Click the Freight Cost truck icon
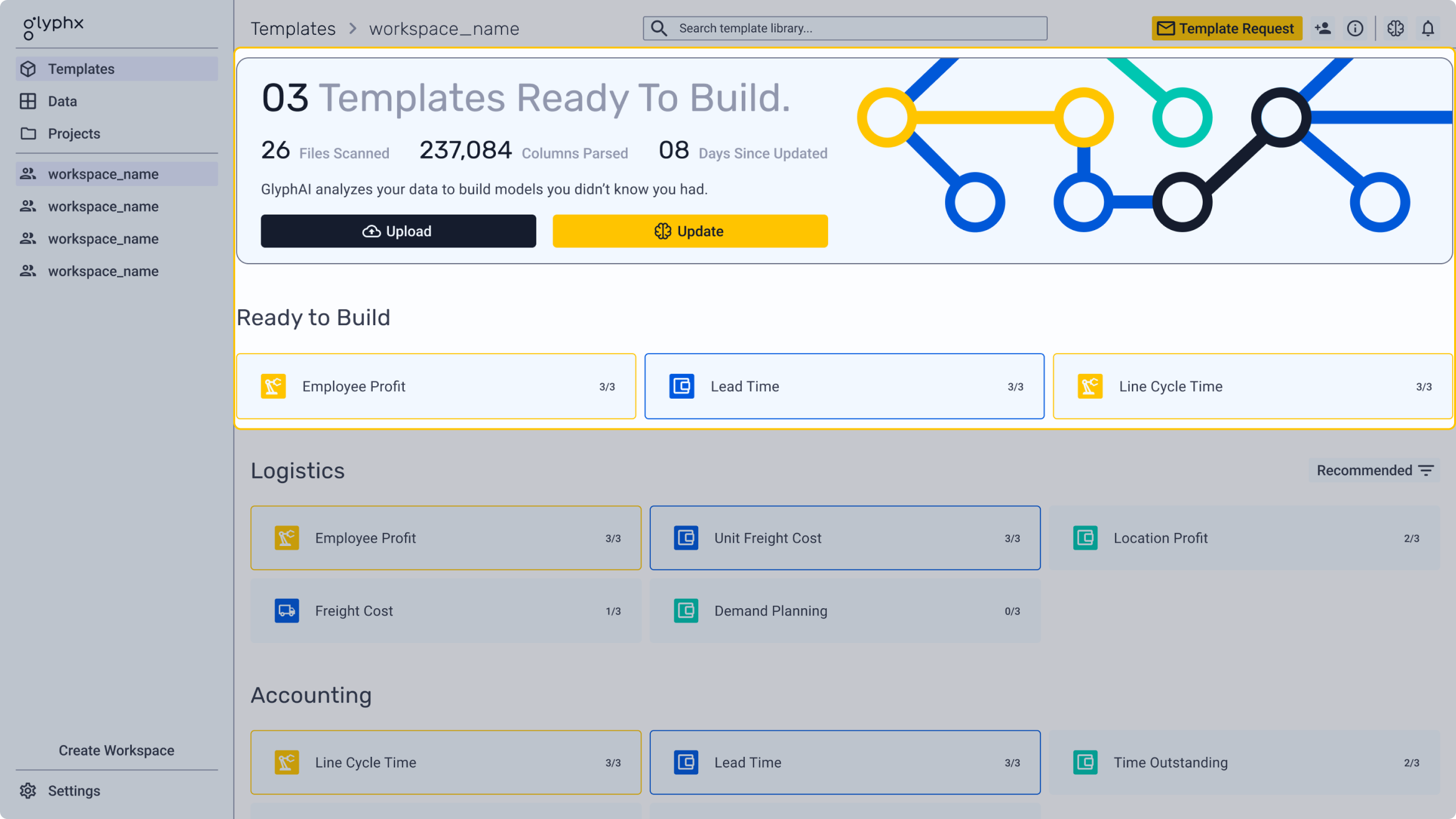Image resolution: width=1456 pixels, height=819 pixels. (287, 611)
